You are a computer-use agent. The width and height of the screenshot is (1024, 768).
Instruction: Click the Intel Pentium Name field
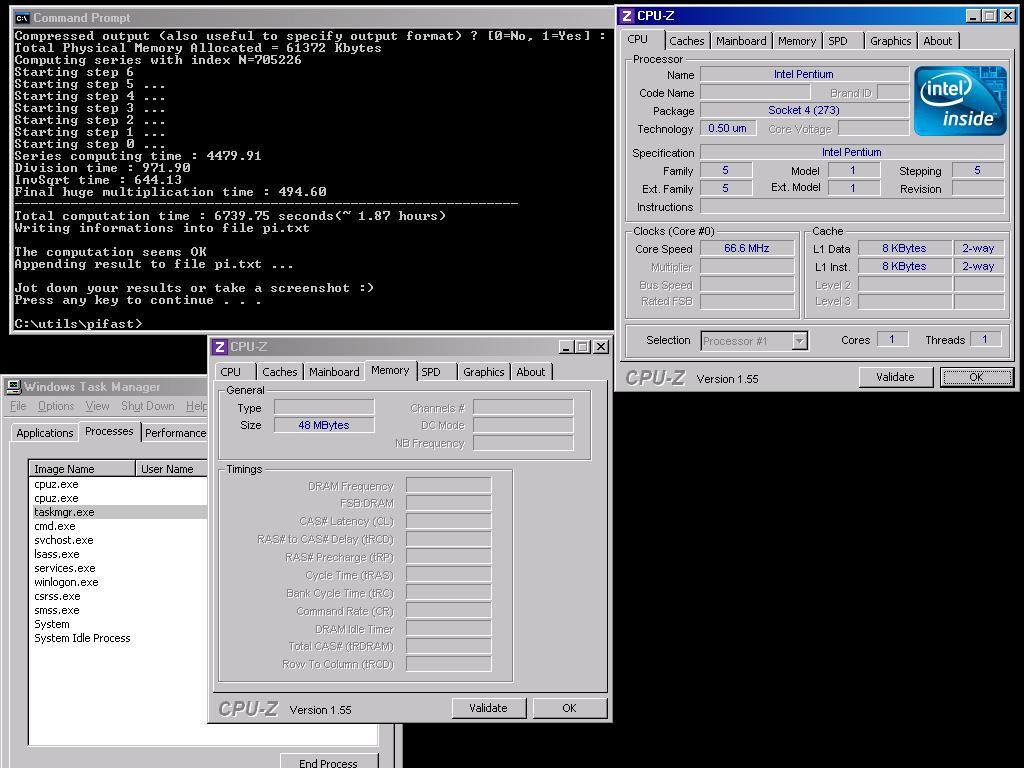coord(804,74)
